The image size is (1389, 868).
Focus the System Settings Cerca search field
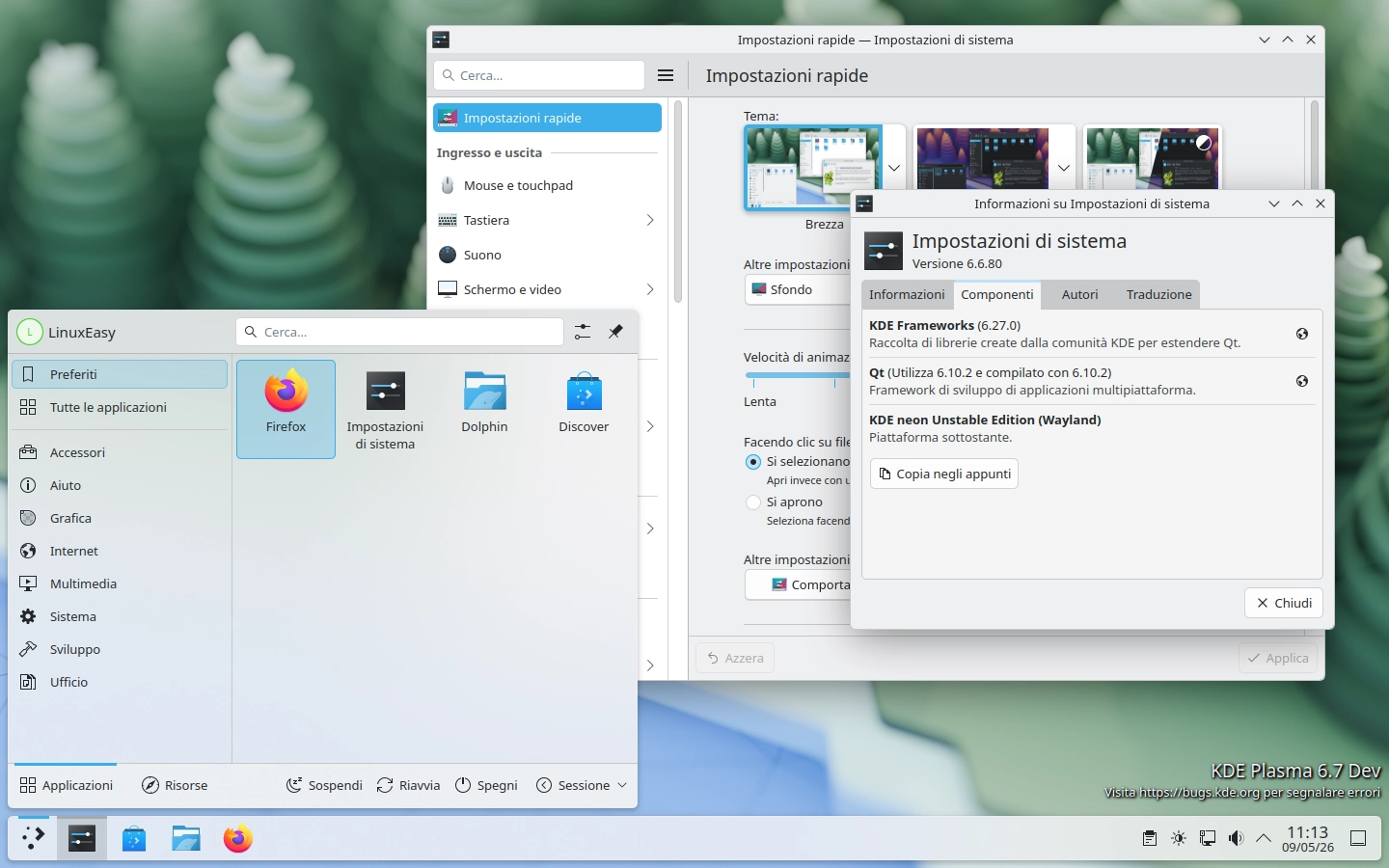[x=539, y=75]
